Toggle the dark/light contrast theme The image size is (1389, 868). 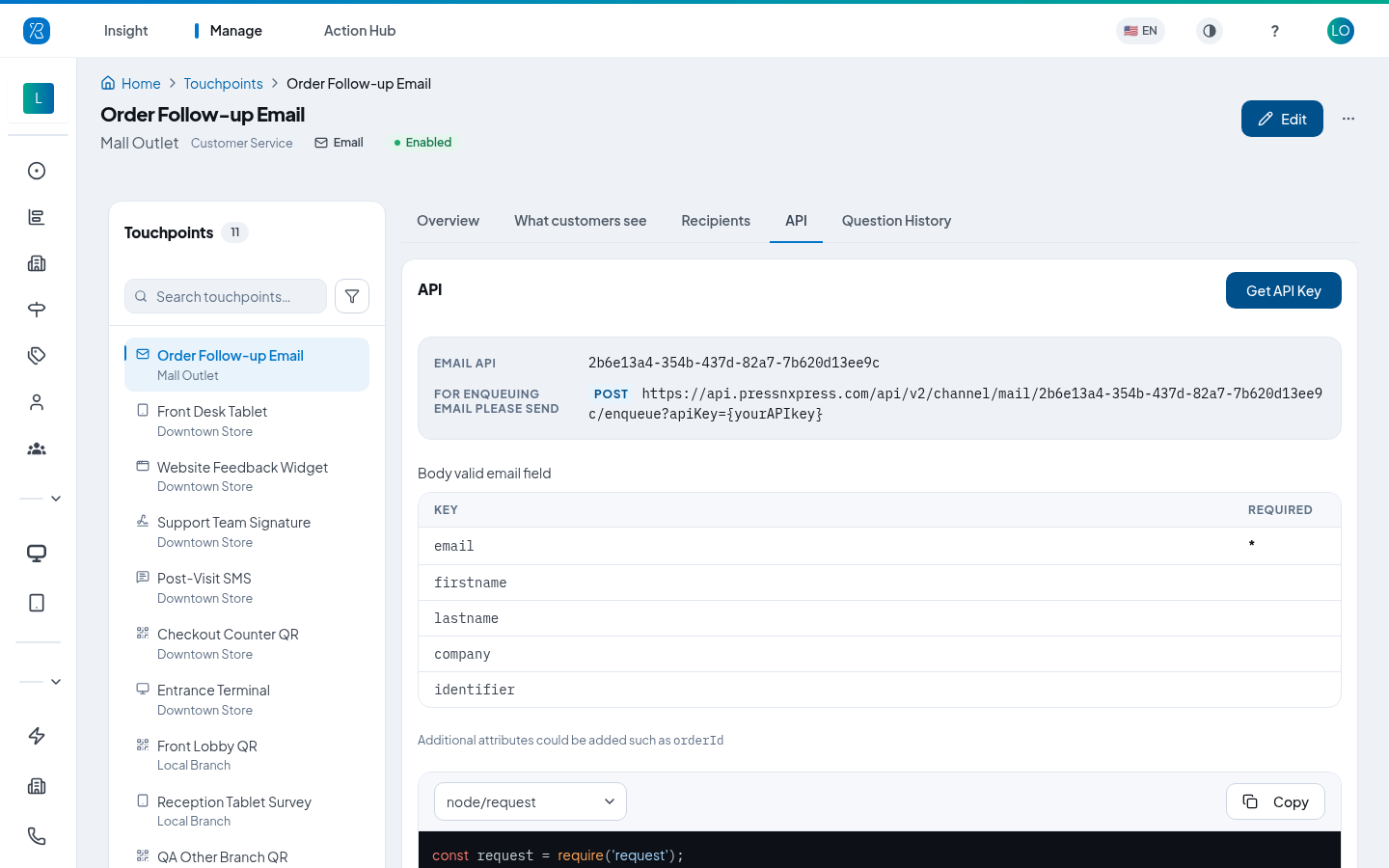(1210, 31)
